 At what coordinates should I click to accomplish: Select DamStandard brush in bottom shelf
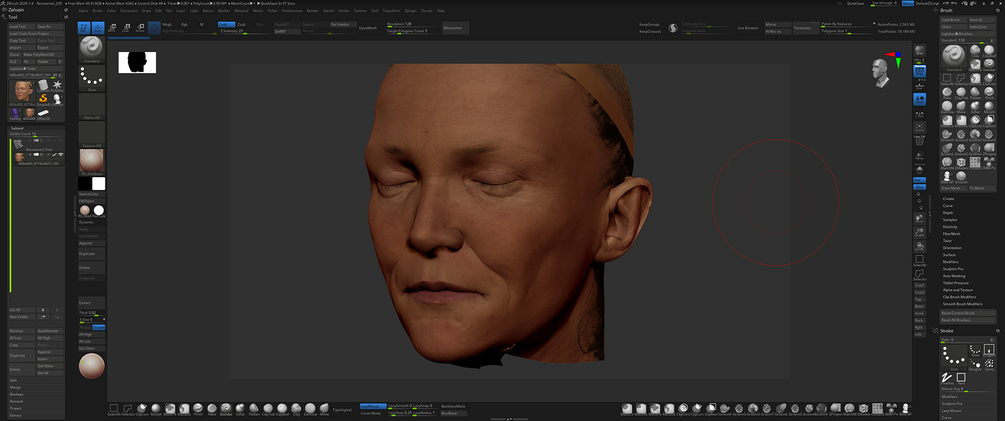pos(310,408)
